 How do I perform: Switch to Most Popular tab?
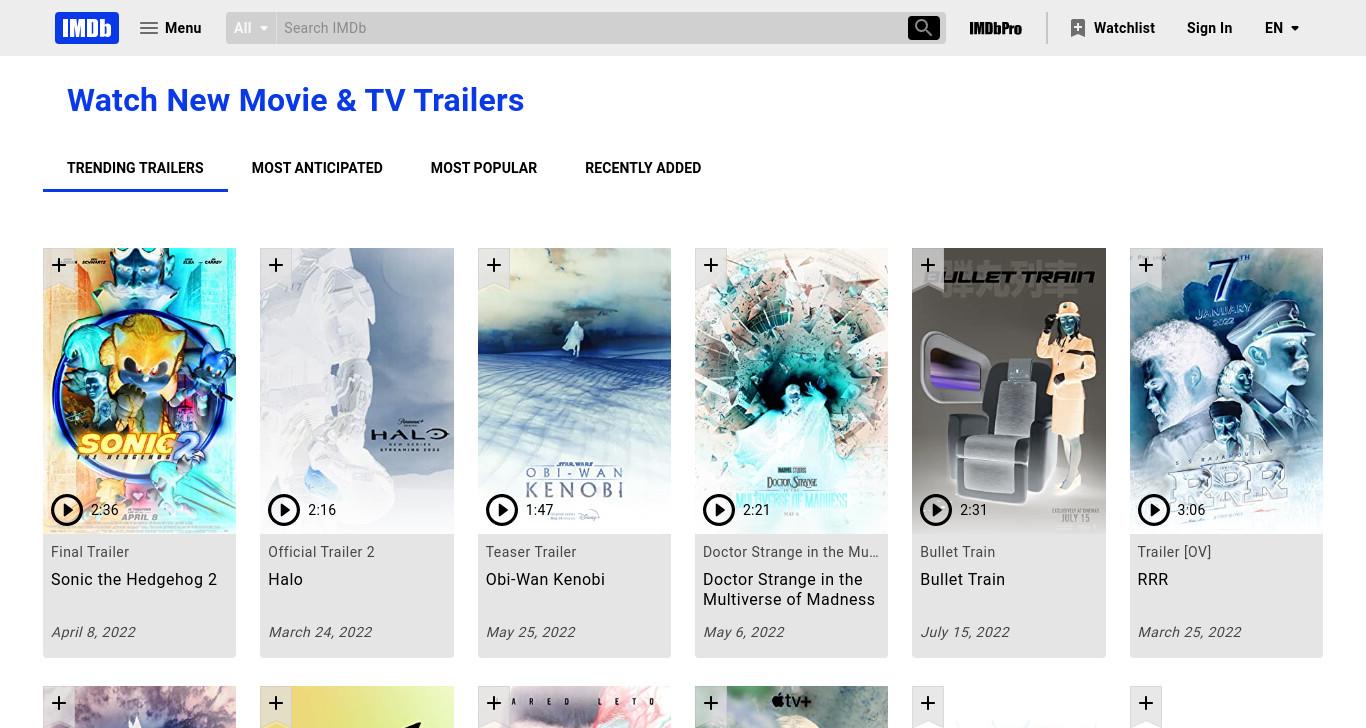coord(484,168)
